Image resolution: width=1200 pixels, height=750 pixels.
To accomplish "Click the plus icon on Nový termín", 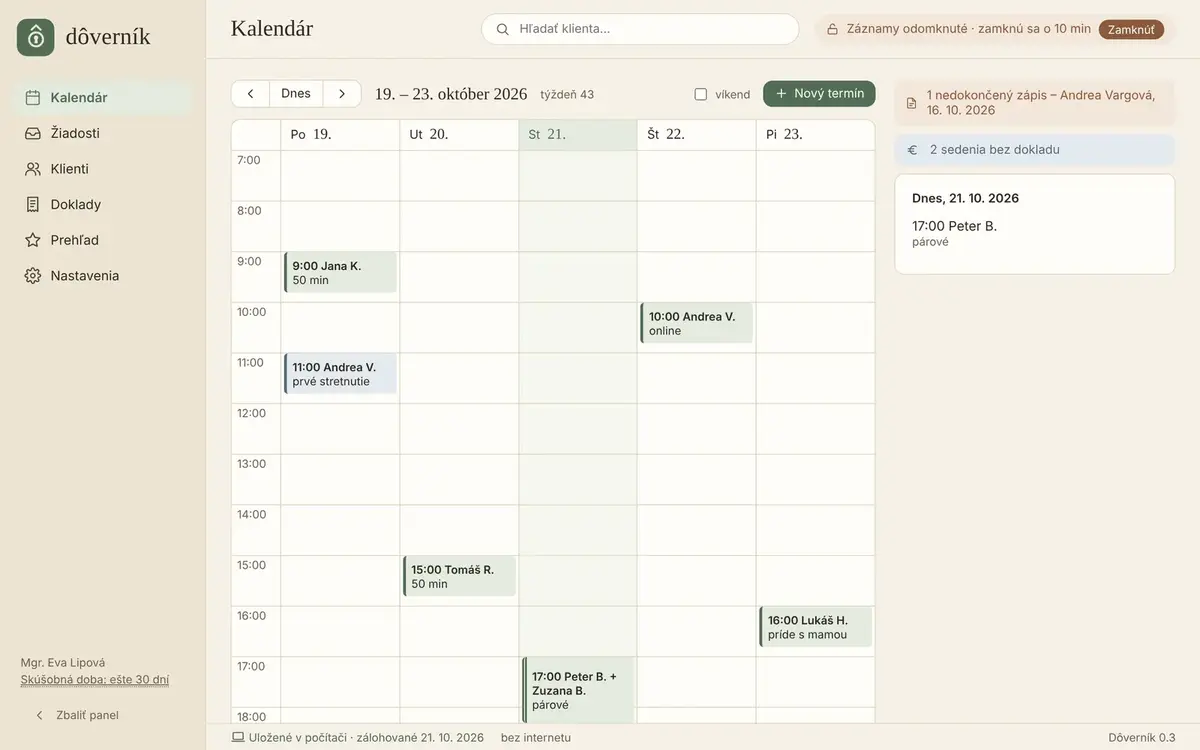I will tap(782, 94).
